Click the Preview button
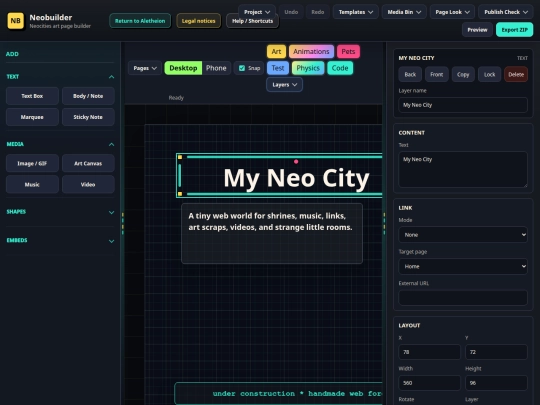This screenshot has width=540, height=405. [x=477, y=30]
